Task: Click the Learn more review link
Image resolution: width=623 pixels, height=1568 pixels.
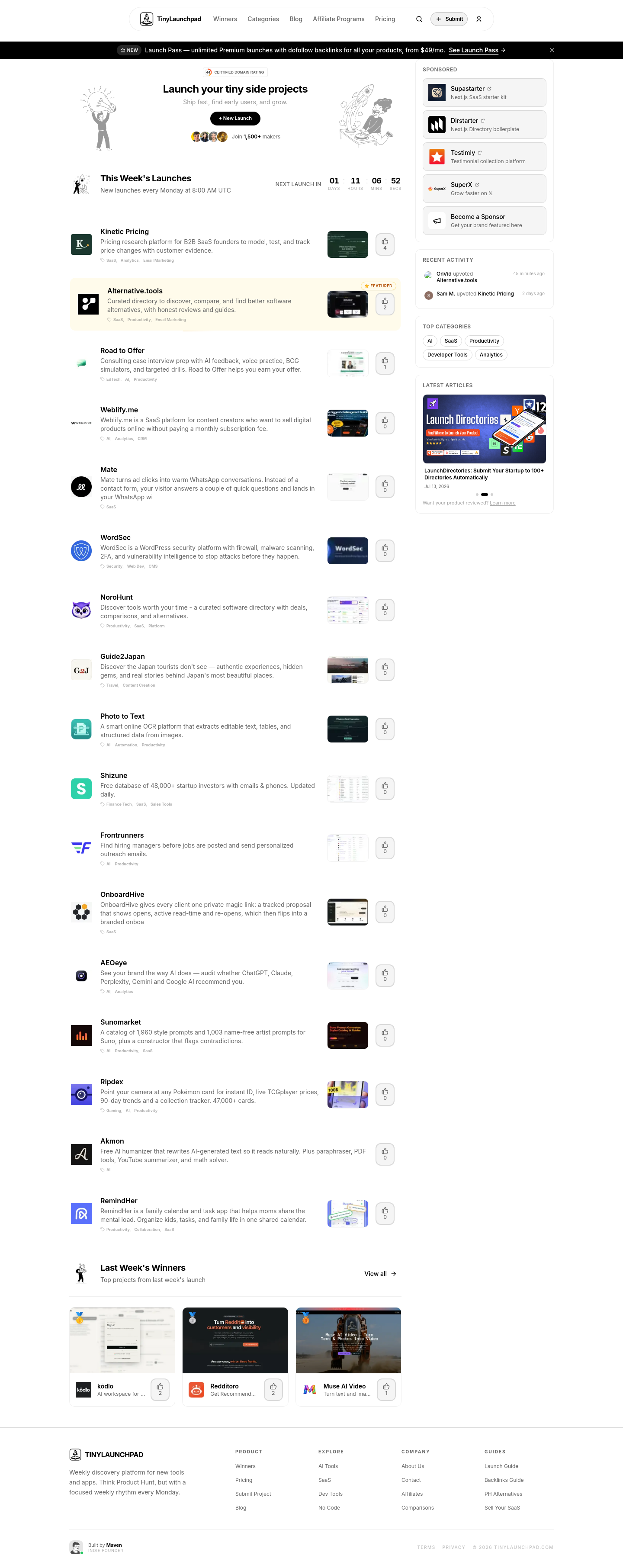Action: [503, 503]
